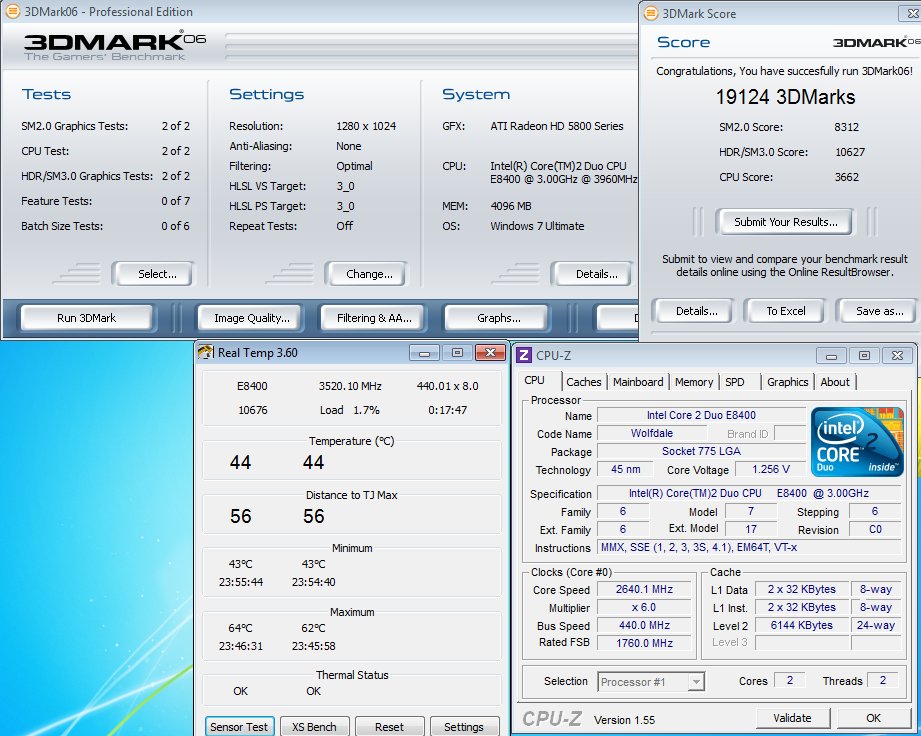Click the Real Temp title bar icon
This screenshot has height=736, width=921.
pyautogui.click(x=206, y=352)
